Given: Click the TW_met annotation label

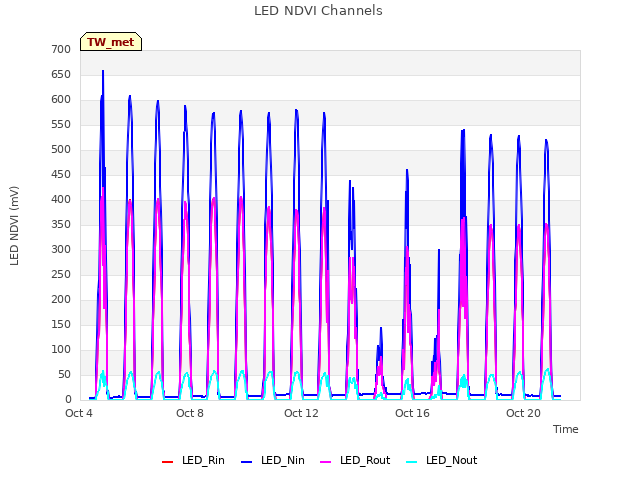Looking at the screenshot, I should click(x=111, y=42).
